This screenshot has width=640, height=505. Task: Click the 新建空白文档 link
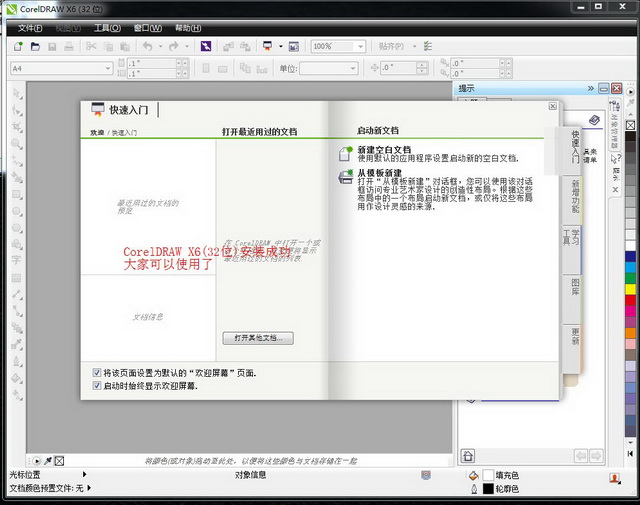click(384, 149)
